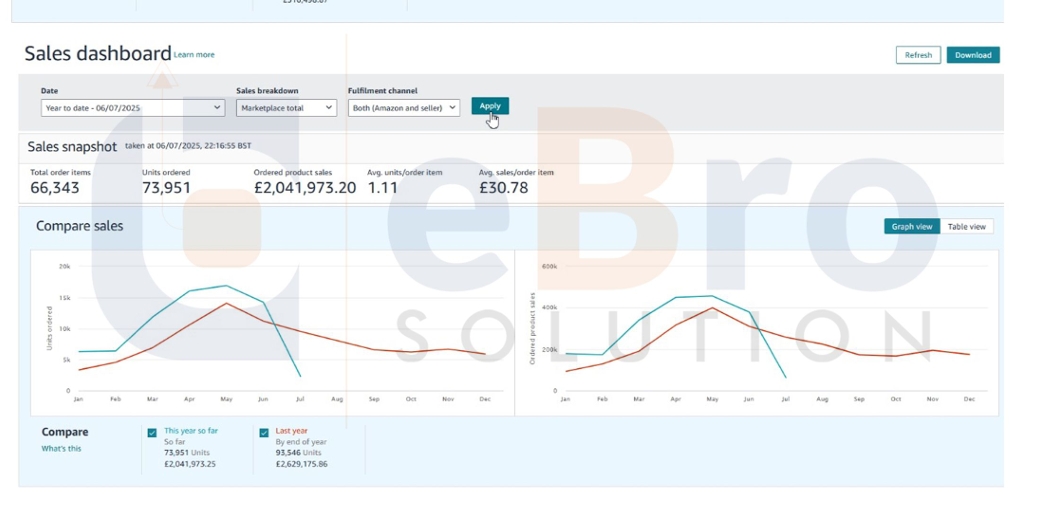Download the sales dashboard report
Image resolution: width=1052 pixels, height=520 pixels.
tap(972, 56)
